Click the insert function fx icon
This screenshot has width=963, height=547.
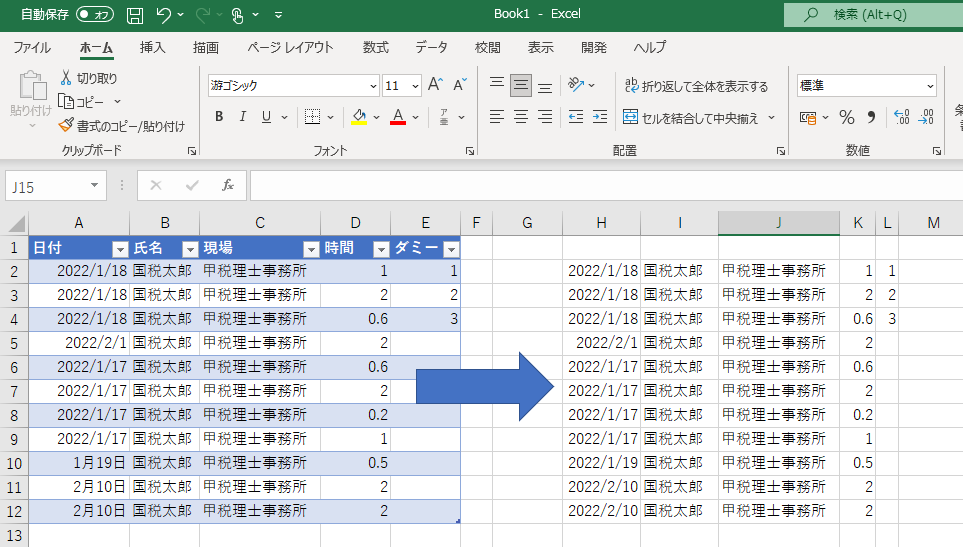(227, 185)
